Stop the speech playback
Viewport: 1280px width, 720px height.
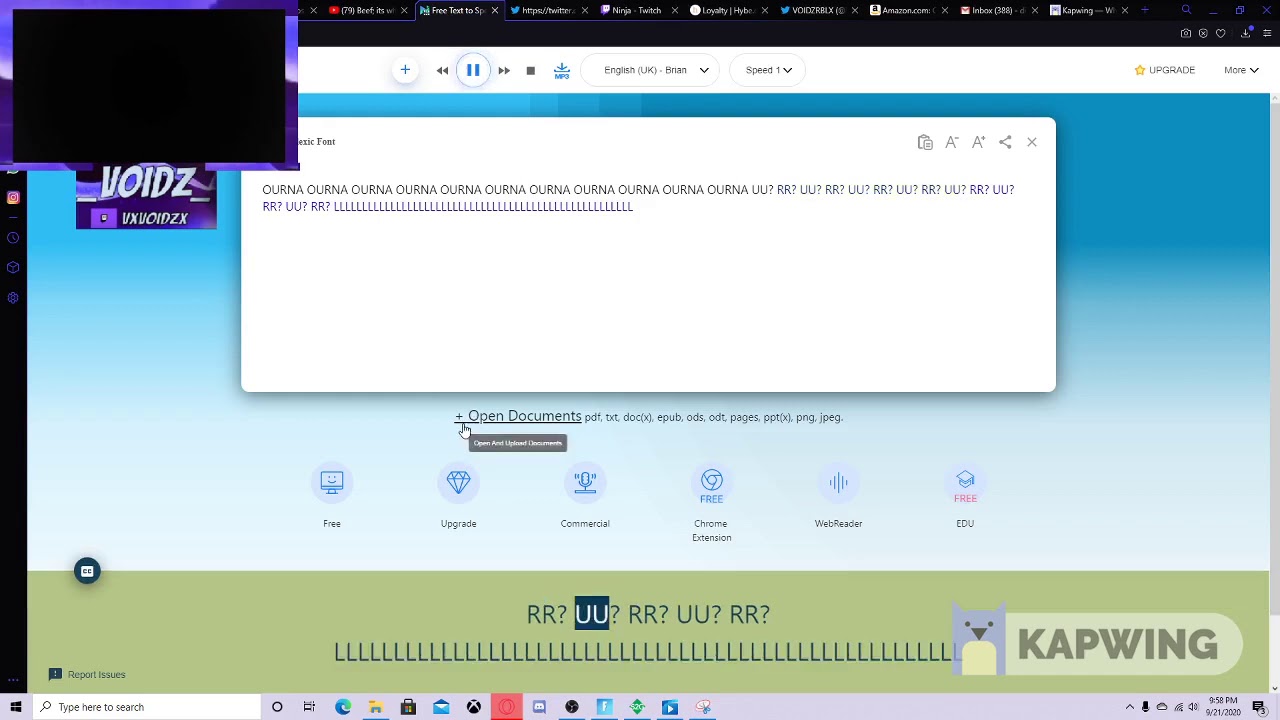531,70
